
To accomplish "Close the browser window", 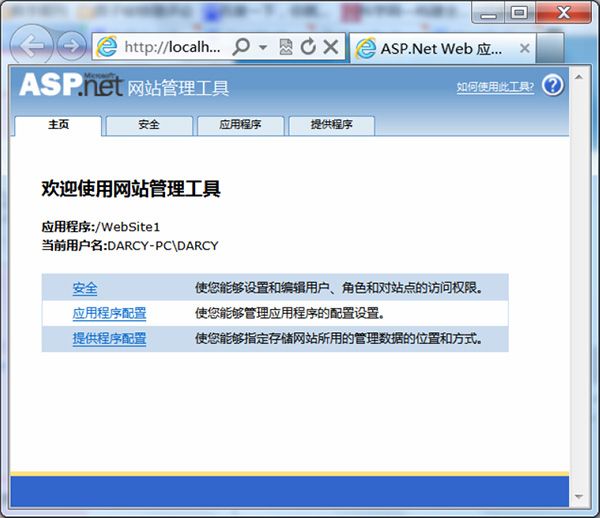I will (x=563, y=13).
